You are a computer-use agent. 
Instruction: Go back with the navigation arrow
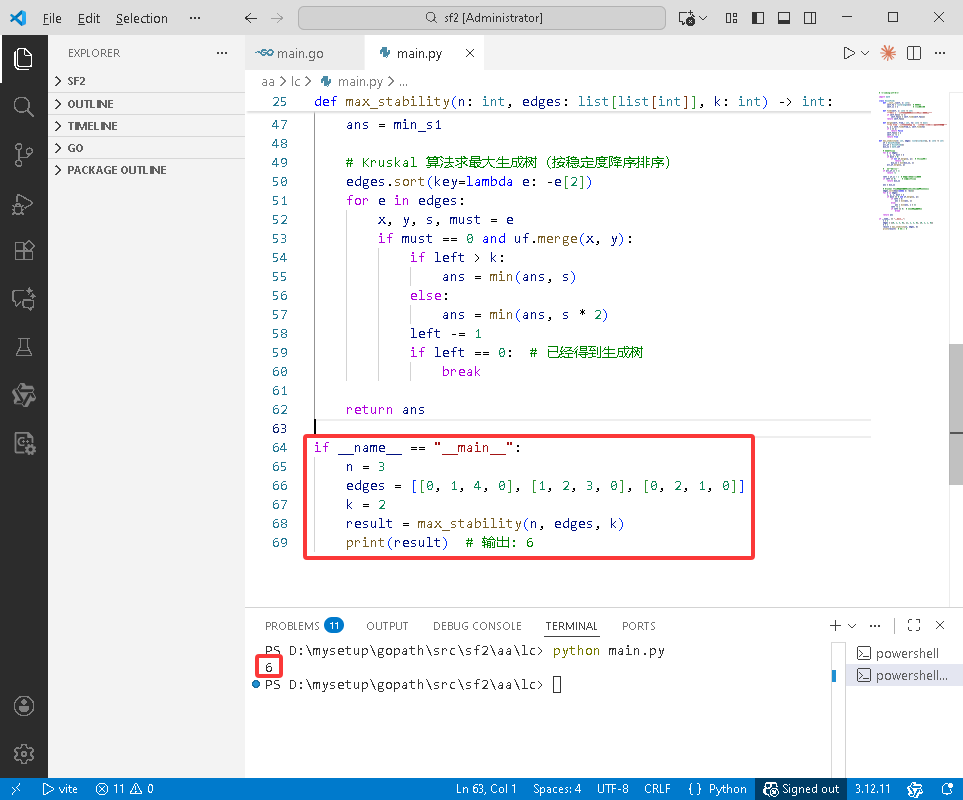click(x=251, y=18)
